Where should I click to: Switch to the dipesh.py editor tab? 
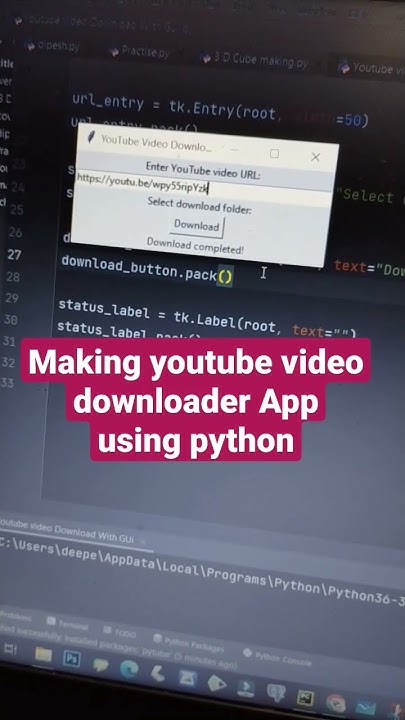[x=52, y=45]
